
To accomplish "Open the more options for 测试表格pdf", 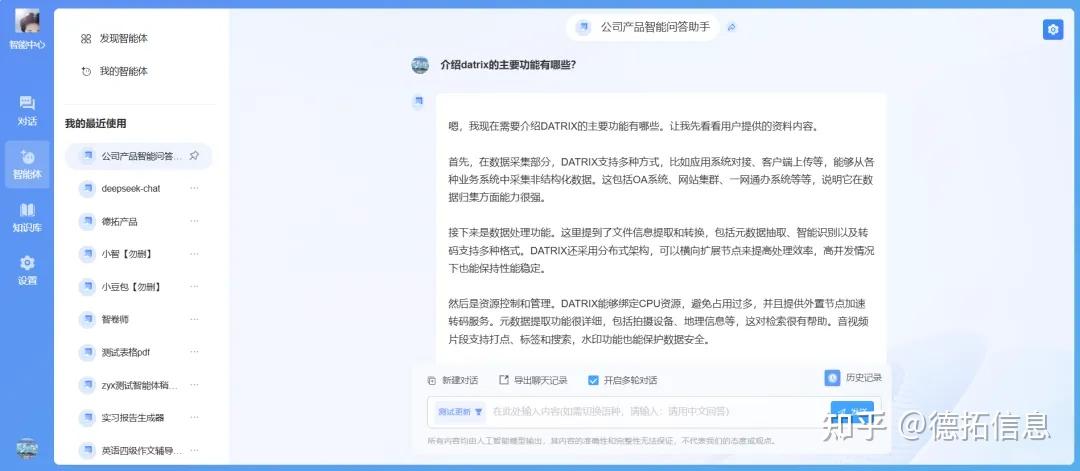I will [x=194, y=352].
